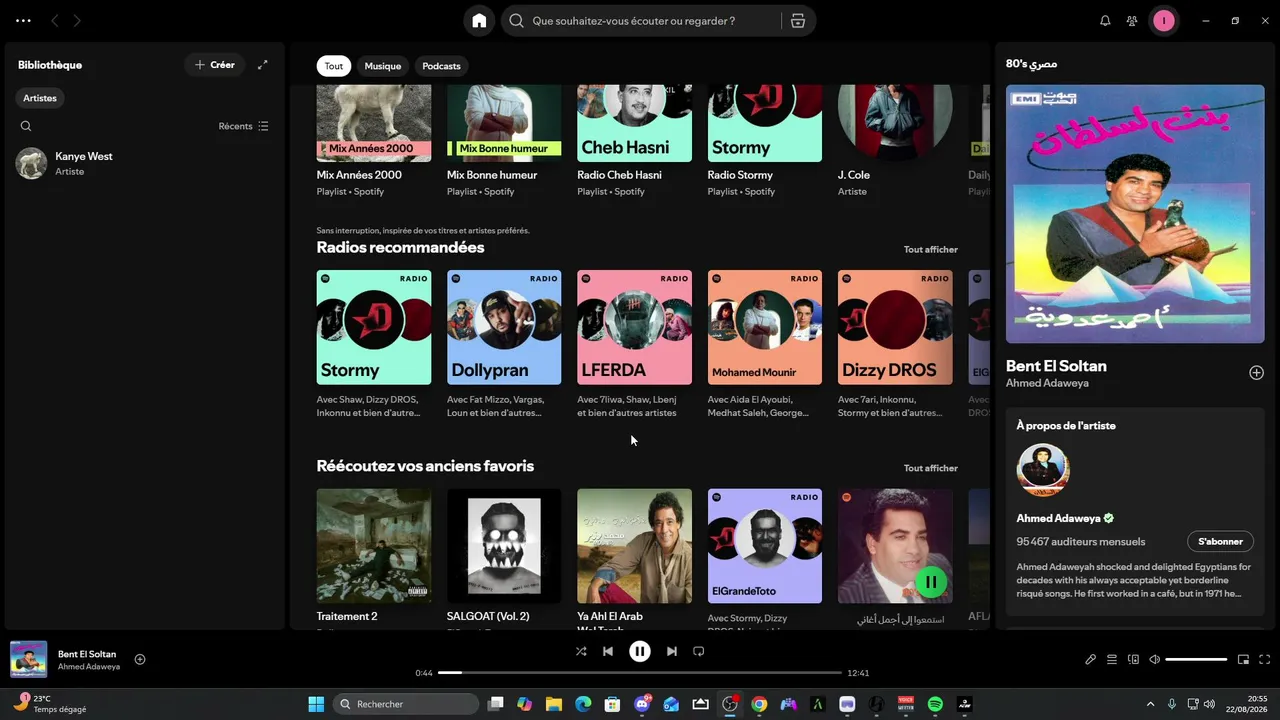The image size is (1280, 720).
Task: Open the notifications bell
Action: (x=1105, y=20)
